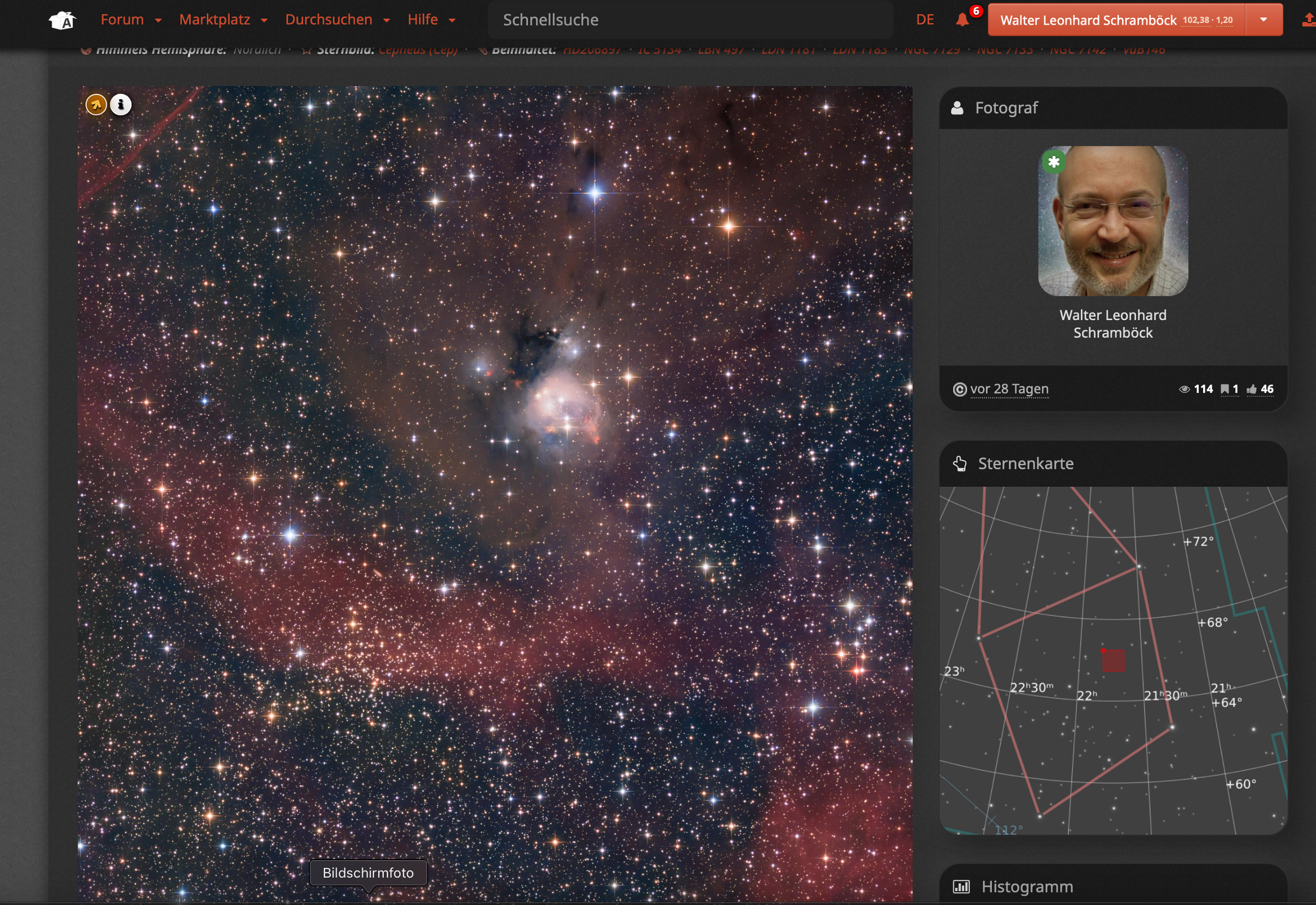The height and width of the screenshot is (905, 1316).
Task: Open photographer name link under avatar
Action: (x=1113, y=324)
